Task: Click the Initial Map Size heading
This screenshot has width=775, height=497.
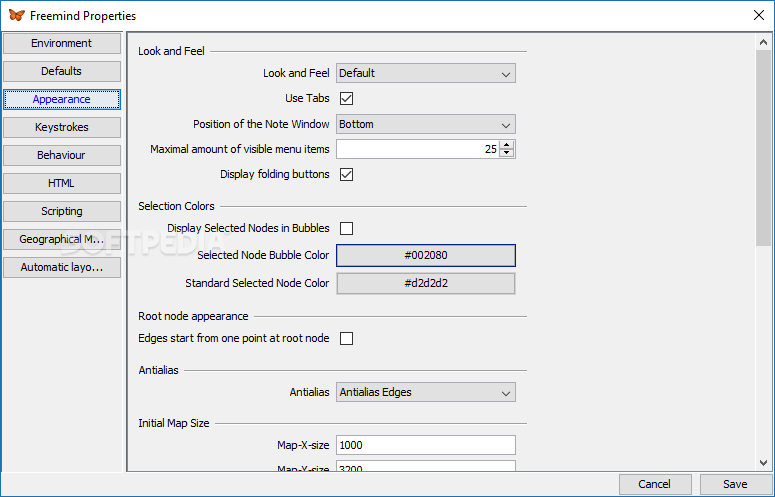Action: pyautogui.click(x=174, y=423)
